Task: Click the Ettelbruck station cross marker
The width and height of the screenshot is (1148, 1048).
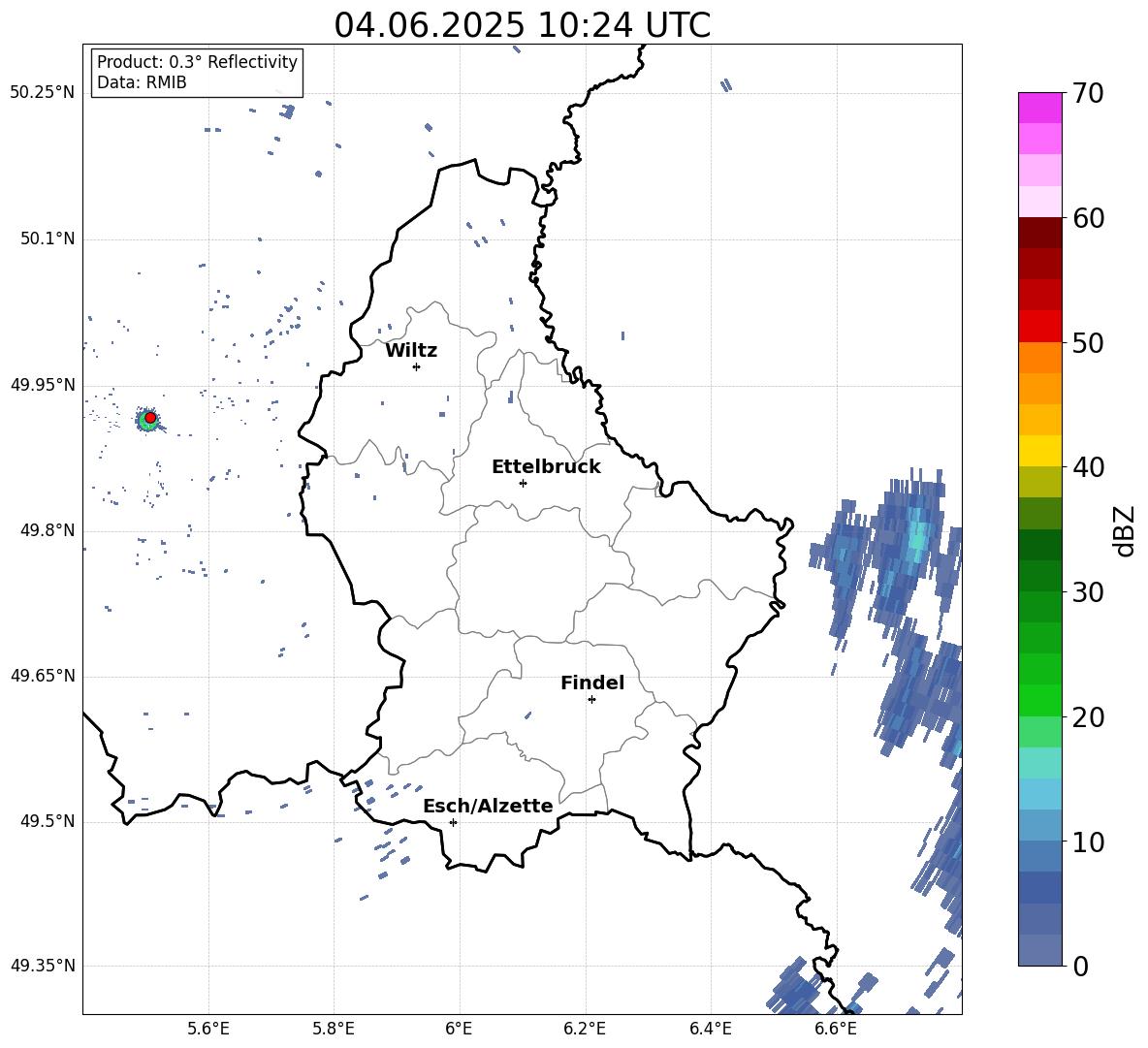Action: tap(523, 483)
